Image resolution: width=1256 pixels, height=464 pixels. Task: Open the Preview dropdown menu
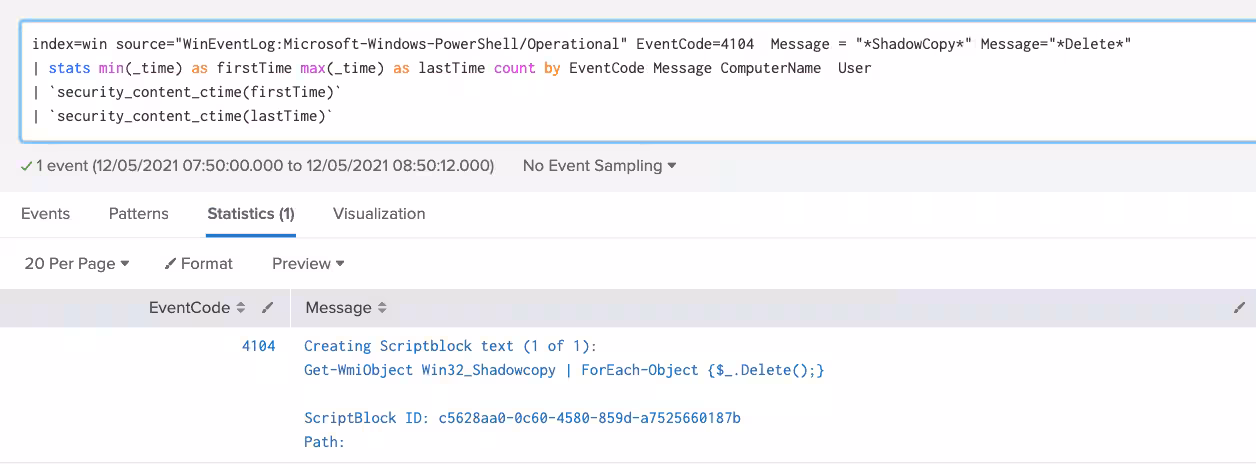tap(308, 264)
